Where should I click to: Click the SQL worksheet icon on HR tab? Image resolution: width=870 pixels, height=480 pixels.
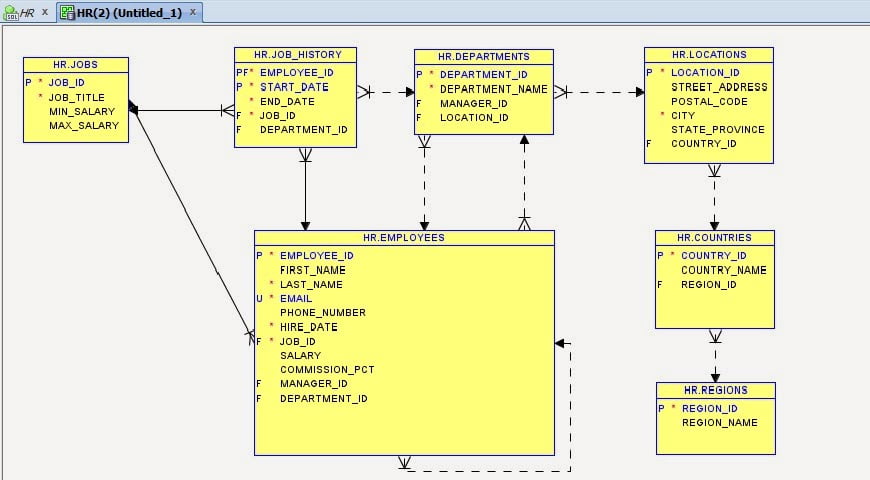point(11,12)
